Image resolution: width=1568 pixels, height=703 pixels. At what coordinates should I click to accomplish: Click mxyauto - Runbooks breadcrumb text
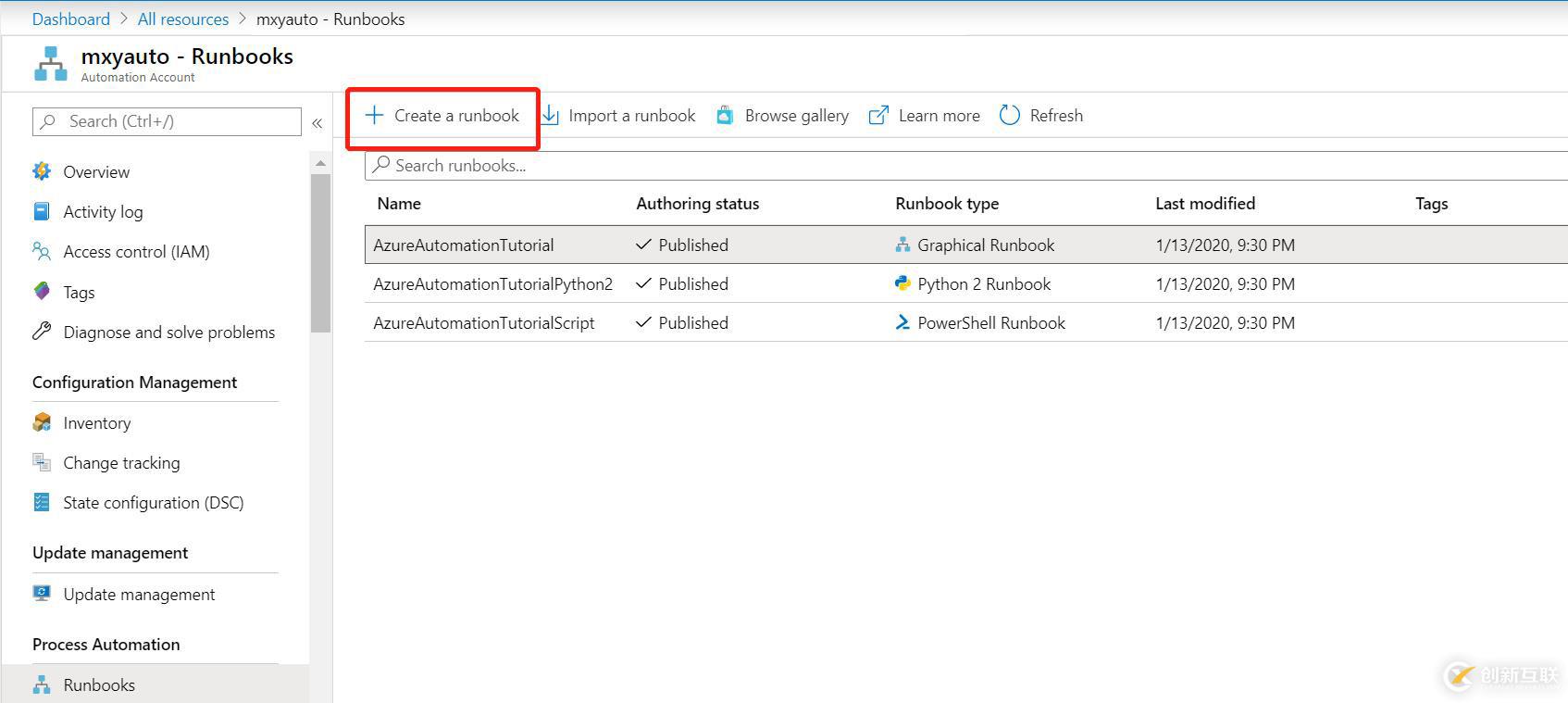point(330,19)
